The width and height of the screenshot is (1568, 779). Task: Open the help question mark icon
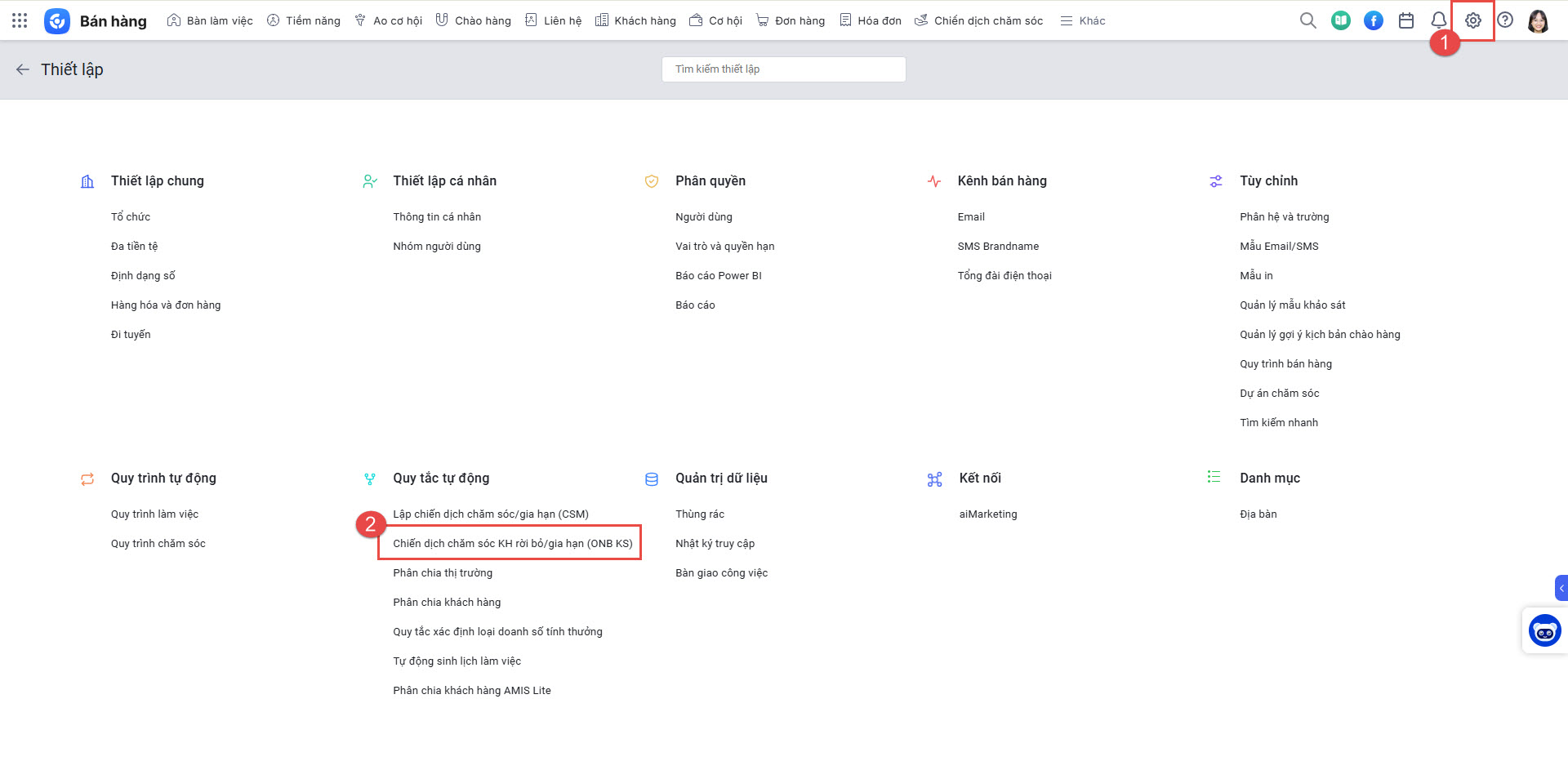[1504, 20]
